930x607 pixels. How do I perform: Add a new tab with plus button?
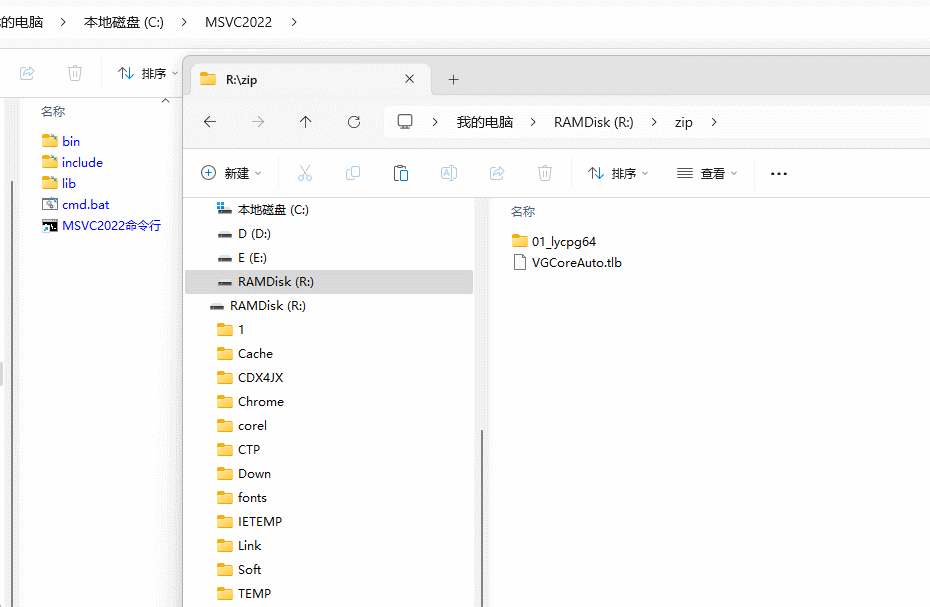click(x=454, y=80)
